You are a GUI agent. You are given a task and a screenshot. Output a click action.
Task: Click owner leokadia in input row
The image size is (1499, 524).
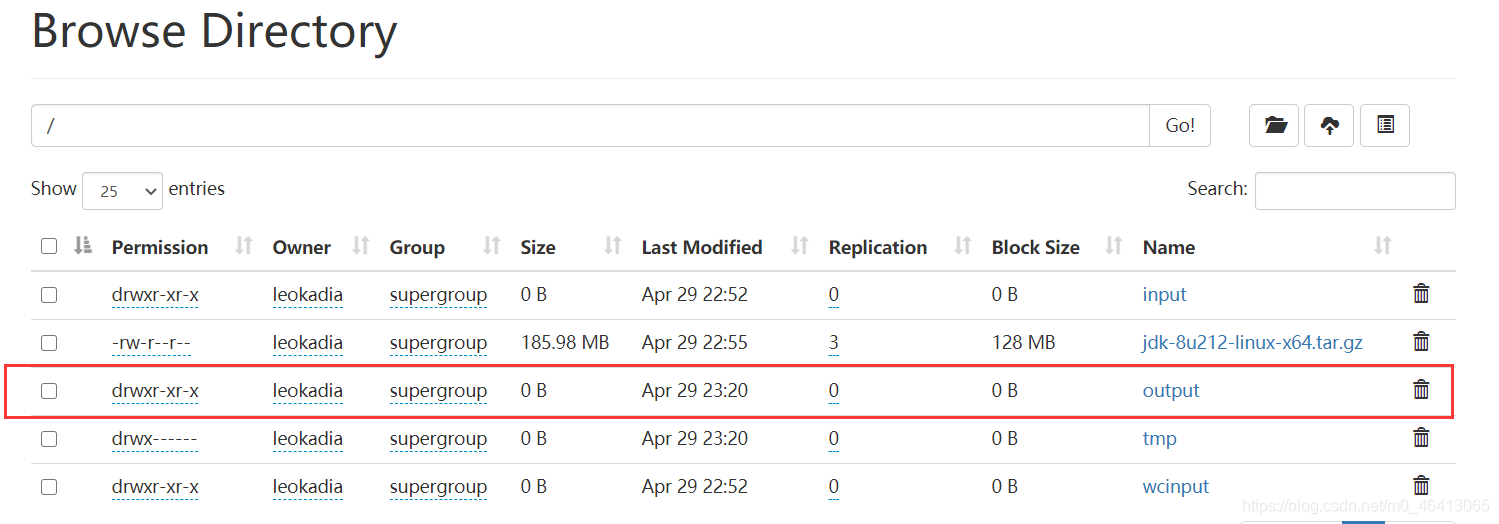click(308, 294)
